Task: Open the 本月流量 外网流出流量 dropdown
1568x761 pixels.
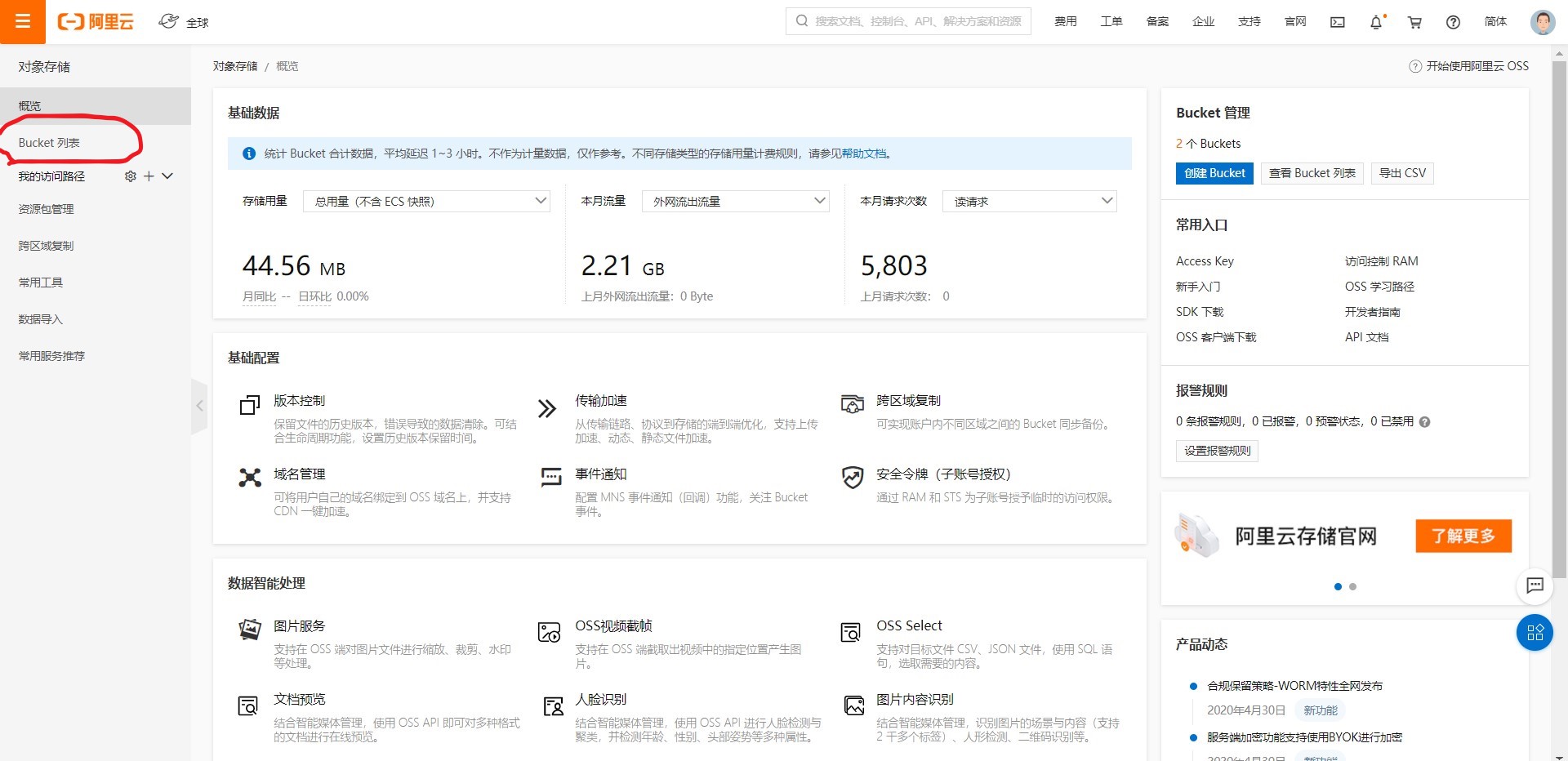Action: click(735, 201)
